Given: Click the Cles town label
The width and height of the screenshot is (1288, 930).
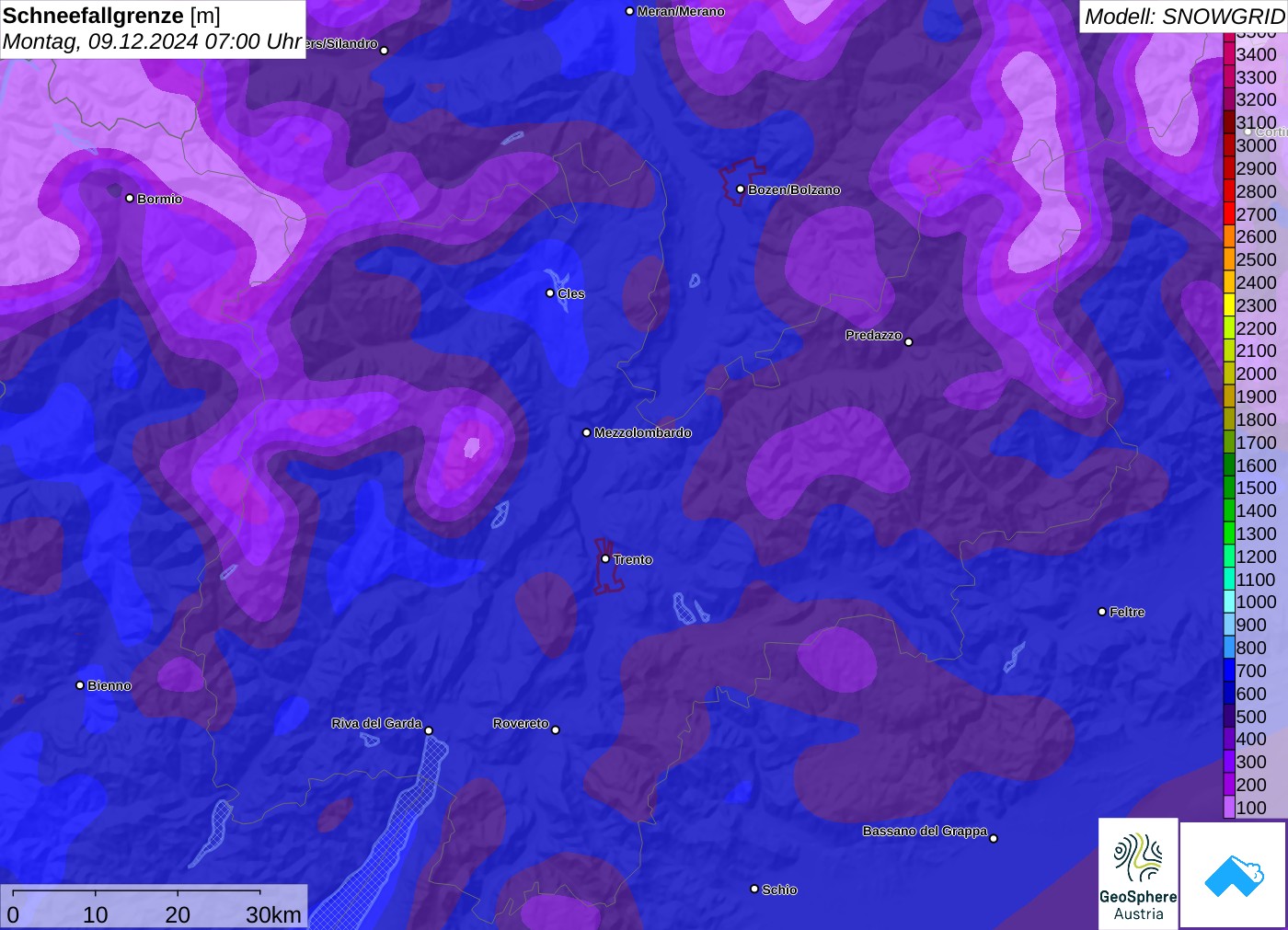Looking at the screenshot, I should [x=571, y=293].
